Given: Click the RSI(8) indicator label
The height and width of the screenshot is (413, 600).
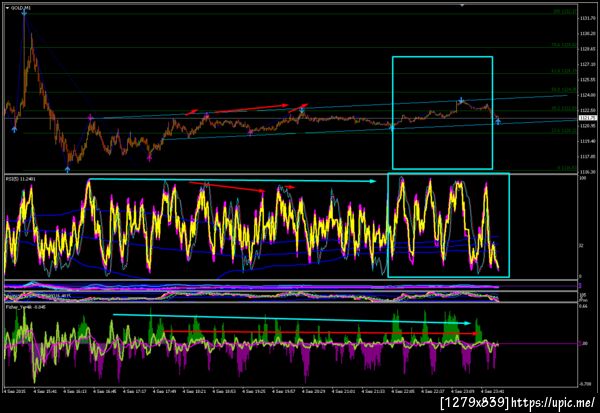Looking at the screenshot, I should coord(21,178).
